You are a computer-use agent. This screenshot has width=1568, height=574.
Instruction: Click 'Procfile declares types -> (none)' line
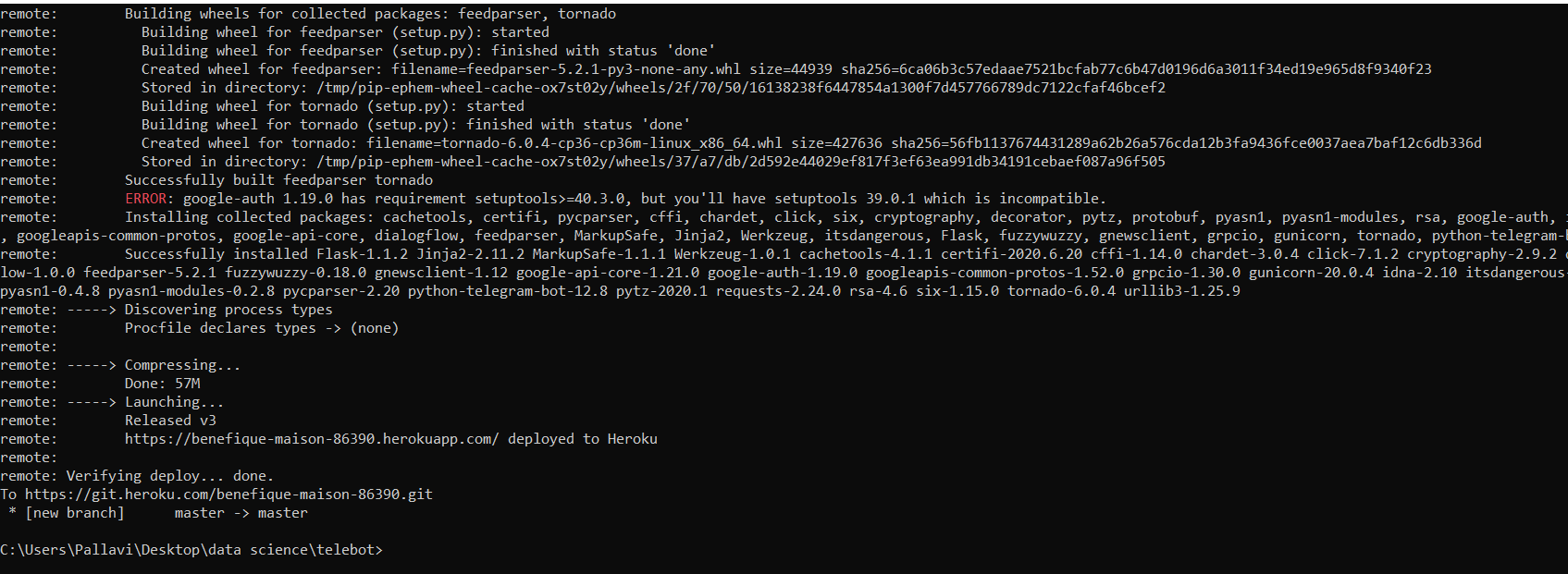[x=262, y=328]
